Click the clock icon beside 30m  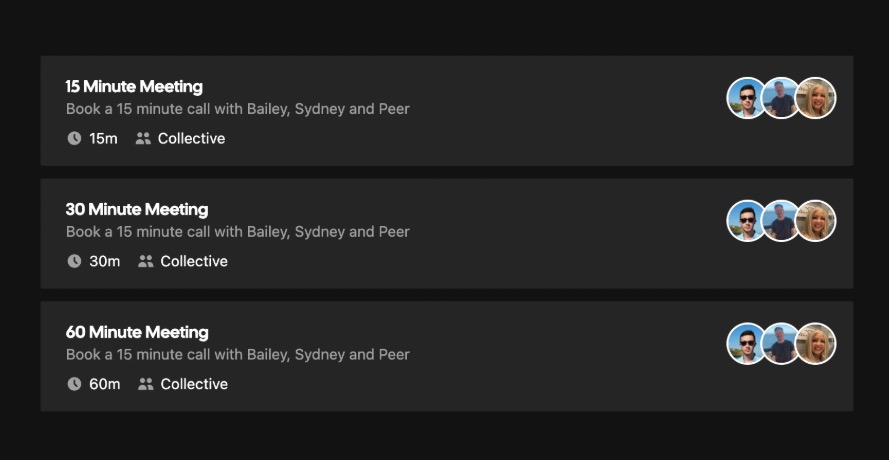point(74,261)
